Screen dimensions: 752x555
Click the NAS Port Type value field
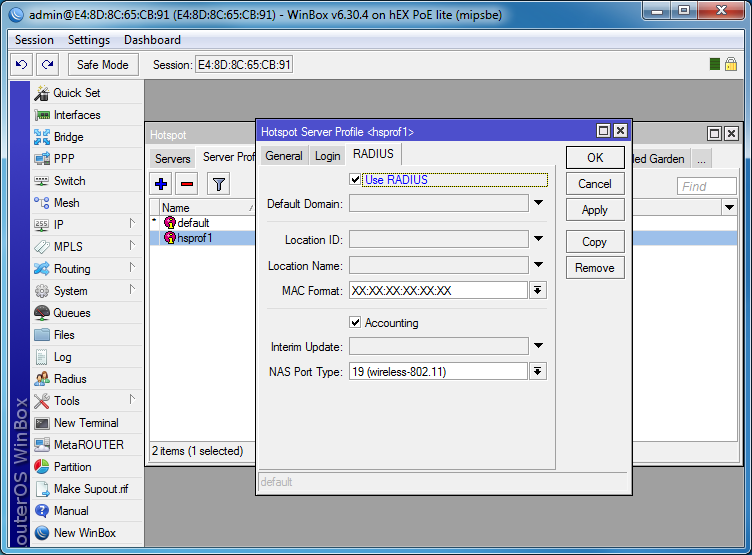pyautogui.click(x=438, y=371)
